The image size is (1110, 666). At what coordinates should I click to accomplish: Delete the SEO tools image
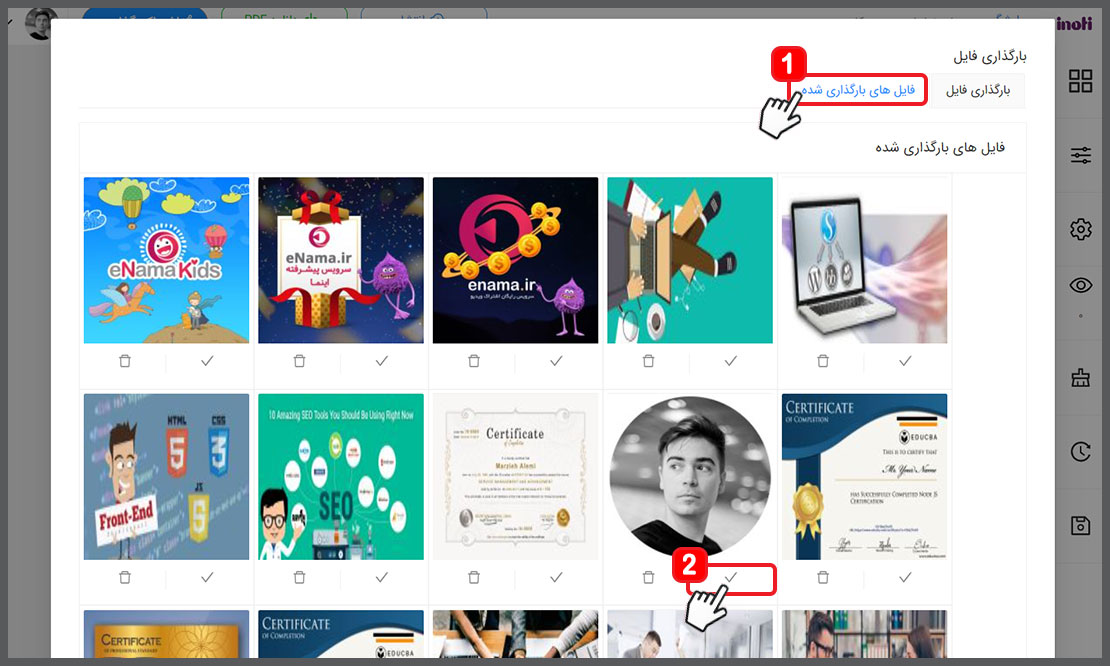tap(299, 577)
